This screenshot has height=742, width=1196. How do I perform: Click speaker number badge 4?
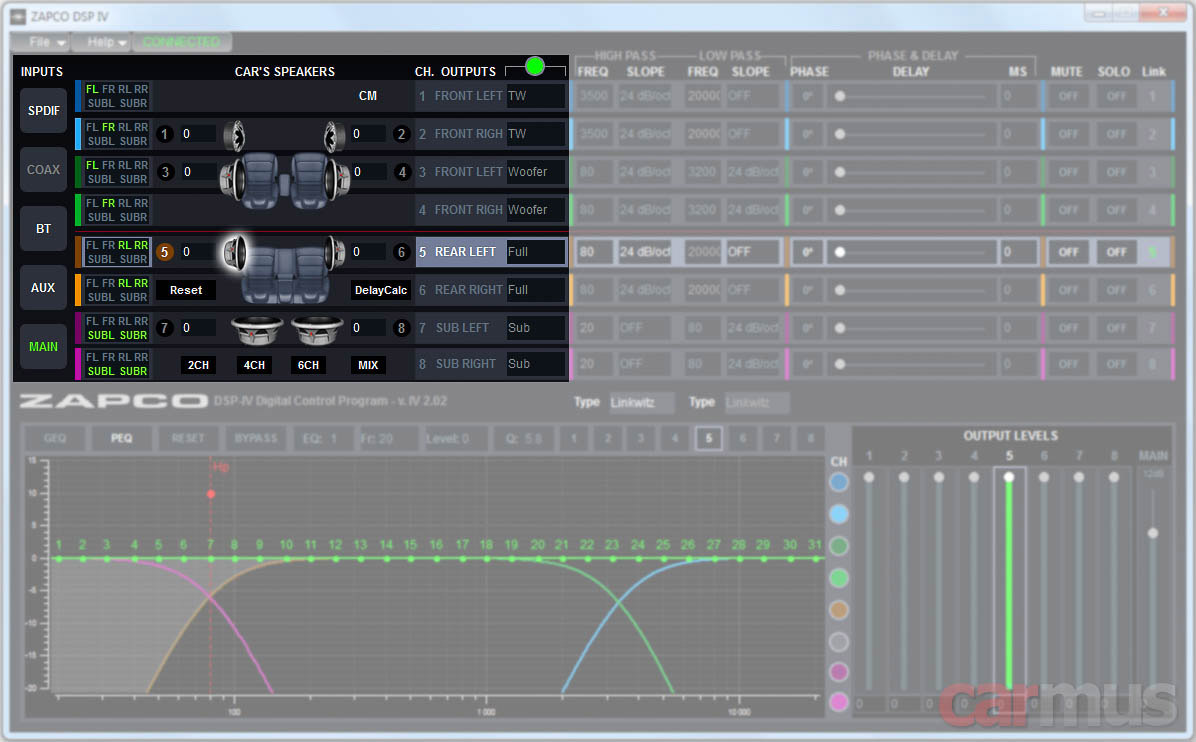click(402, 172)
